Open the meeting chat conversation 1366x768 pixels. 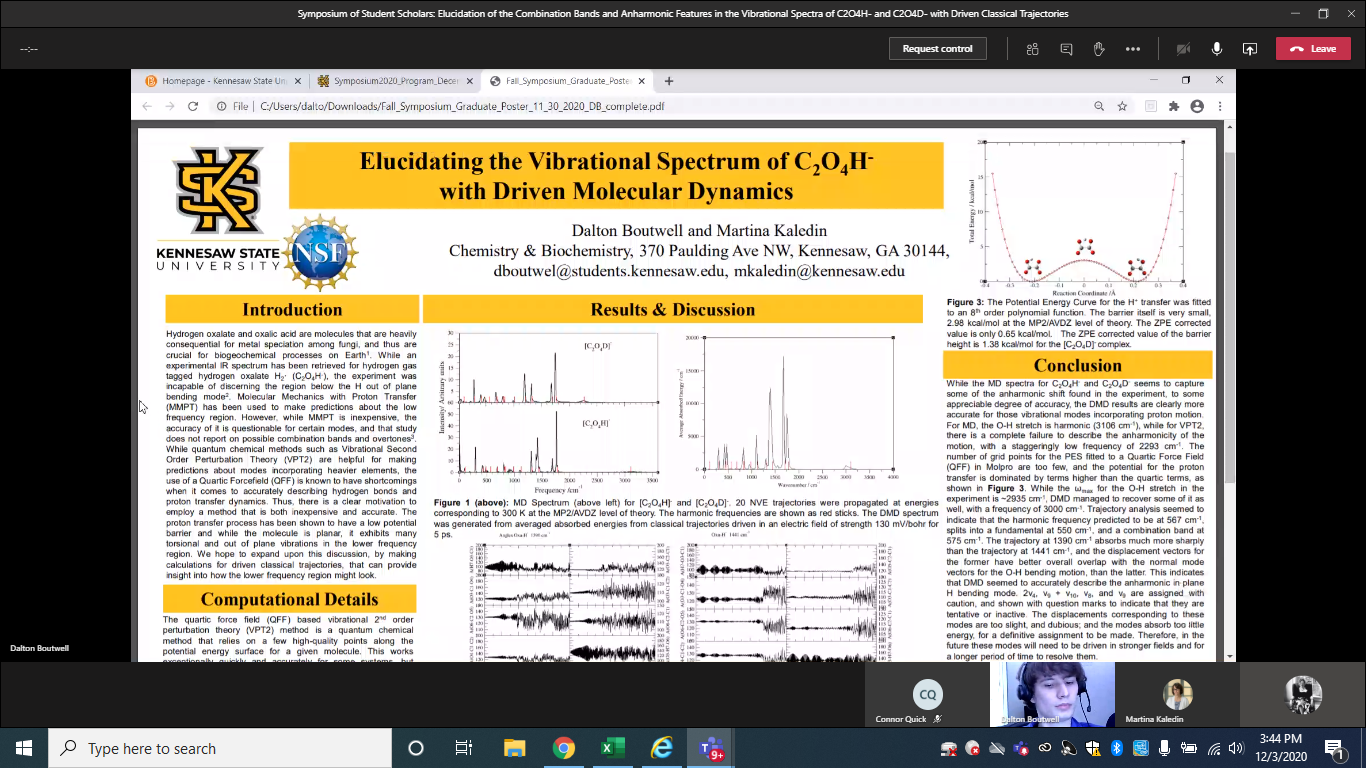(1066, 49)
